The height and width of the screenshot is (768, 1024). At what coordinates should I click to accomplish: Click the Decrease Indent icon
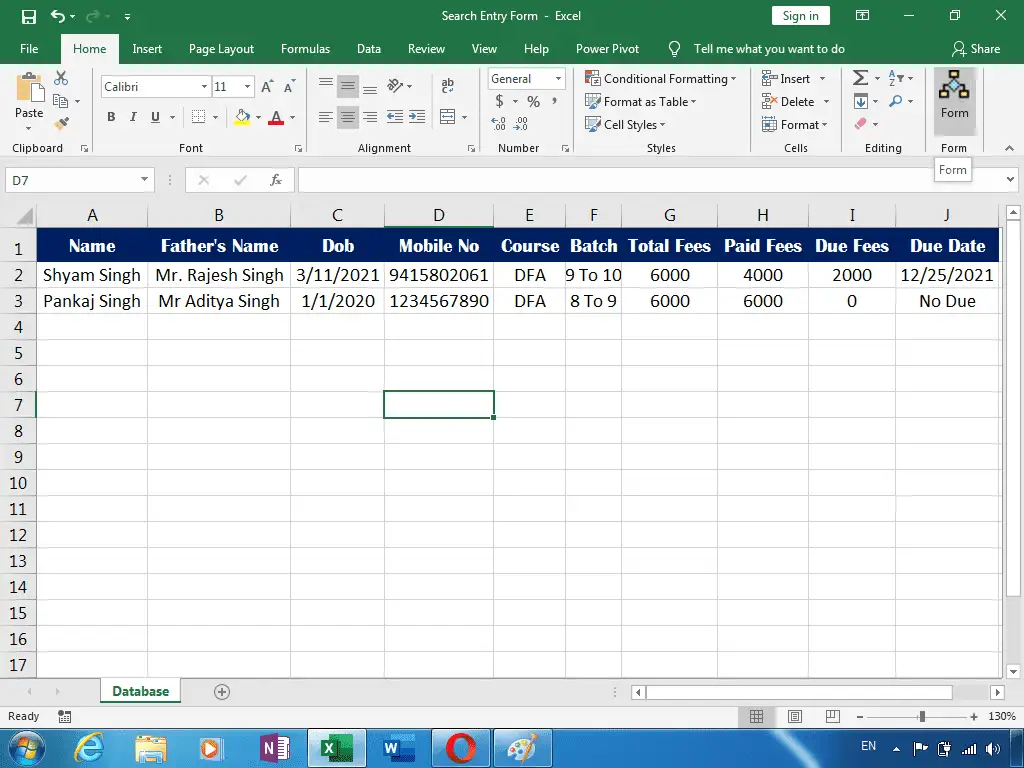point(394,117)
